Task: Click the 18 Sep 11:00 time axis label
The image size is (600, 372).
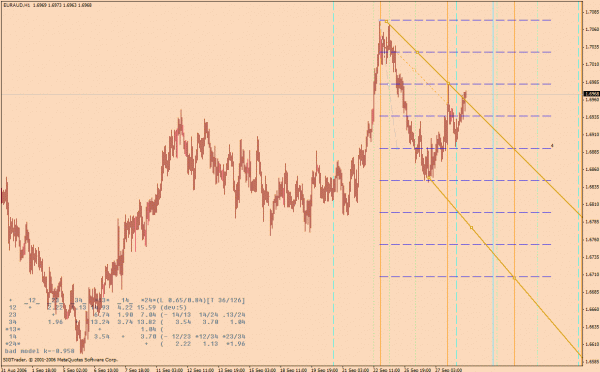Action: 293,370
